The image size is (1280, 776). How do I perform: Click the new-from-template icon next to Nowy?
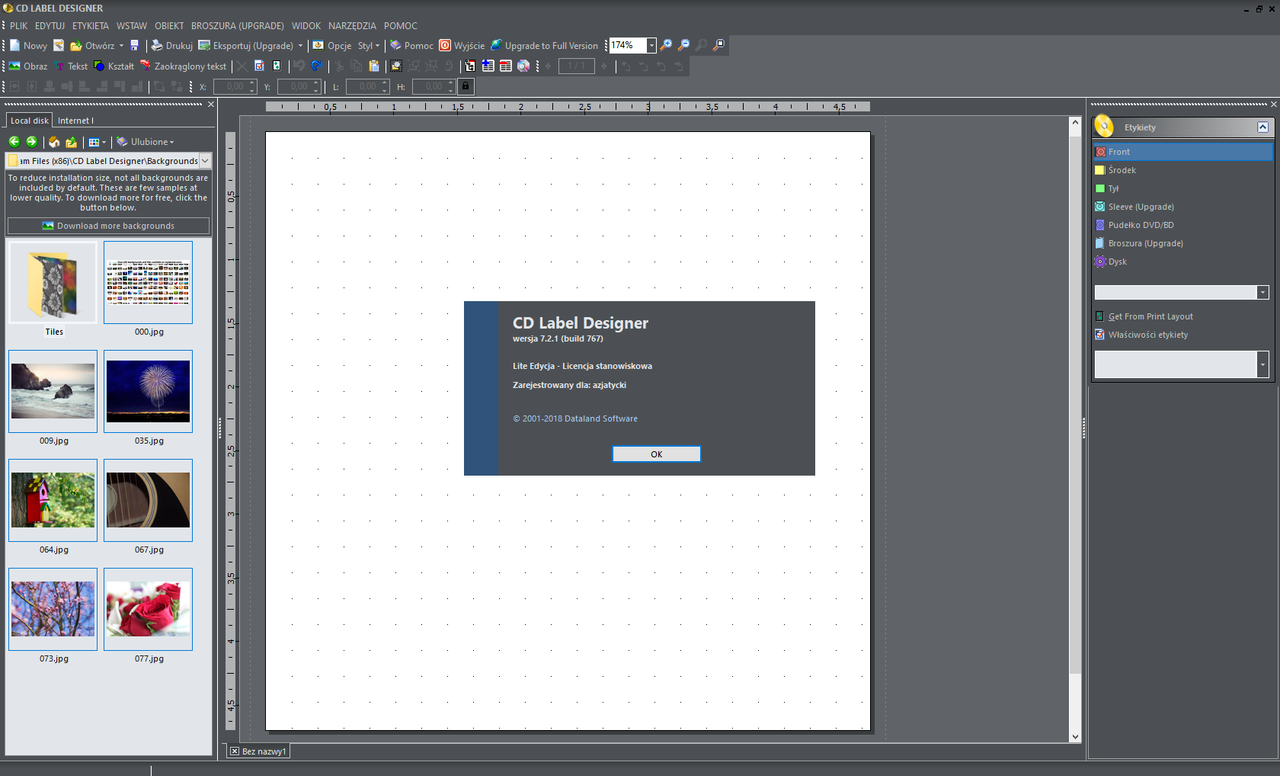(x=59, y=45)
